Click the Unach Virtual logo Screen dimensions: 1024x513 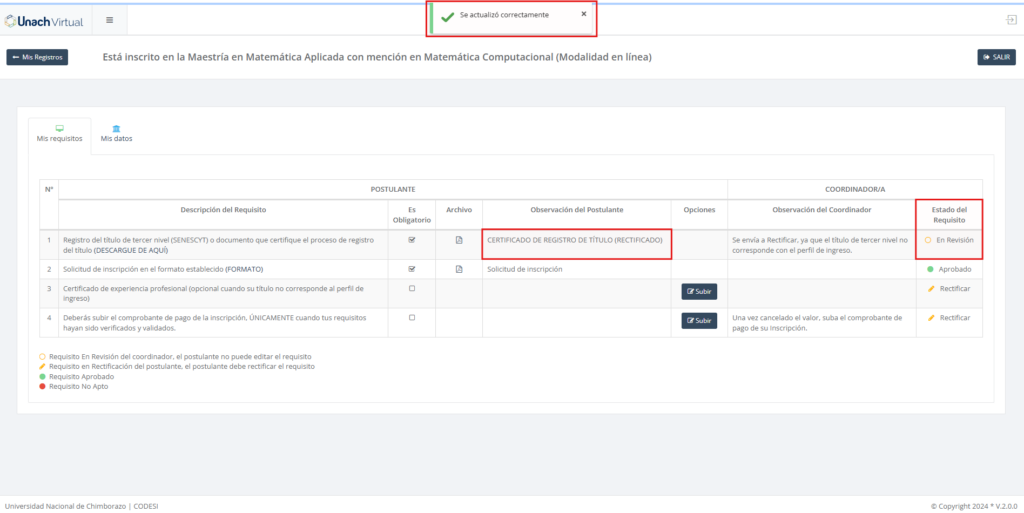point(44,20)
